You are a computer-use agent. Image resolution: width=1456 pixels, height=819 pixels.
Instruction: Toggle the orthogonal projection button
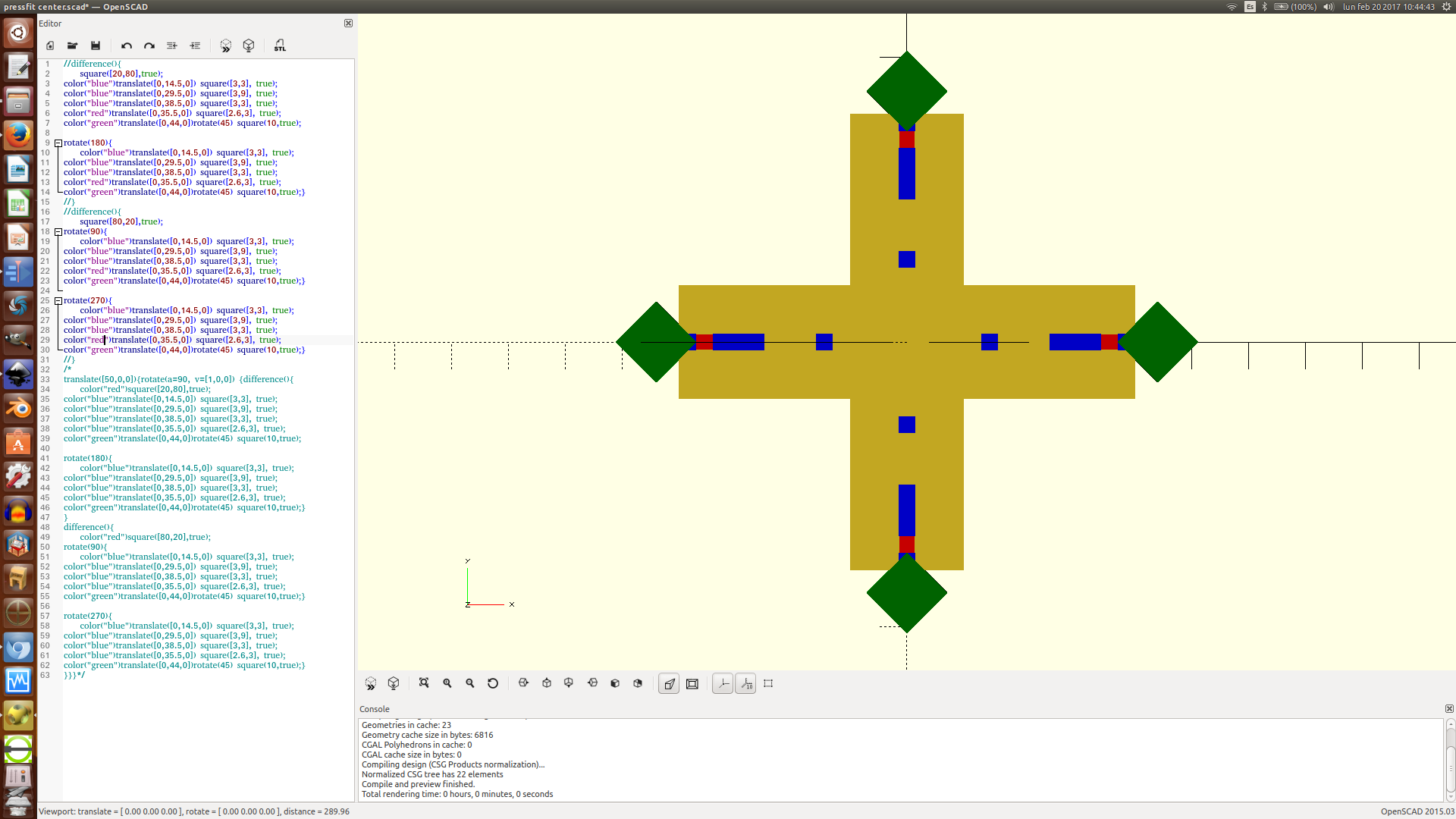(x=692, y=683)
